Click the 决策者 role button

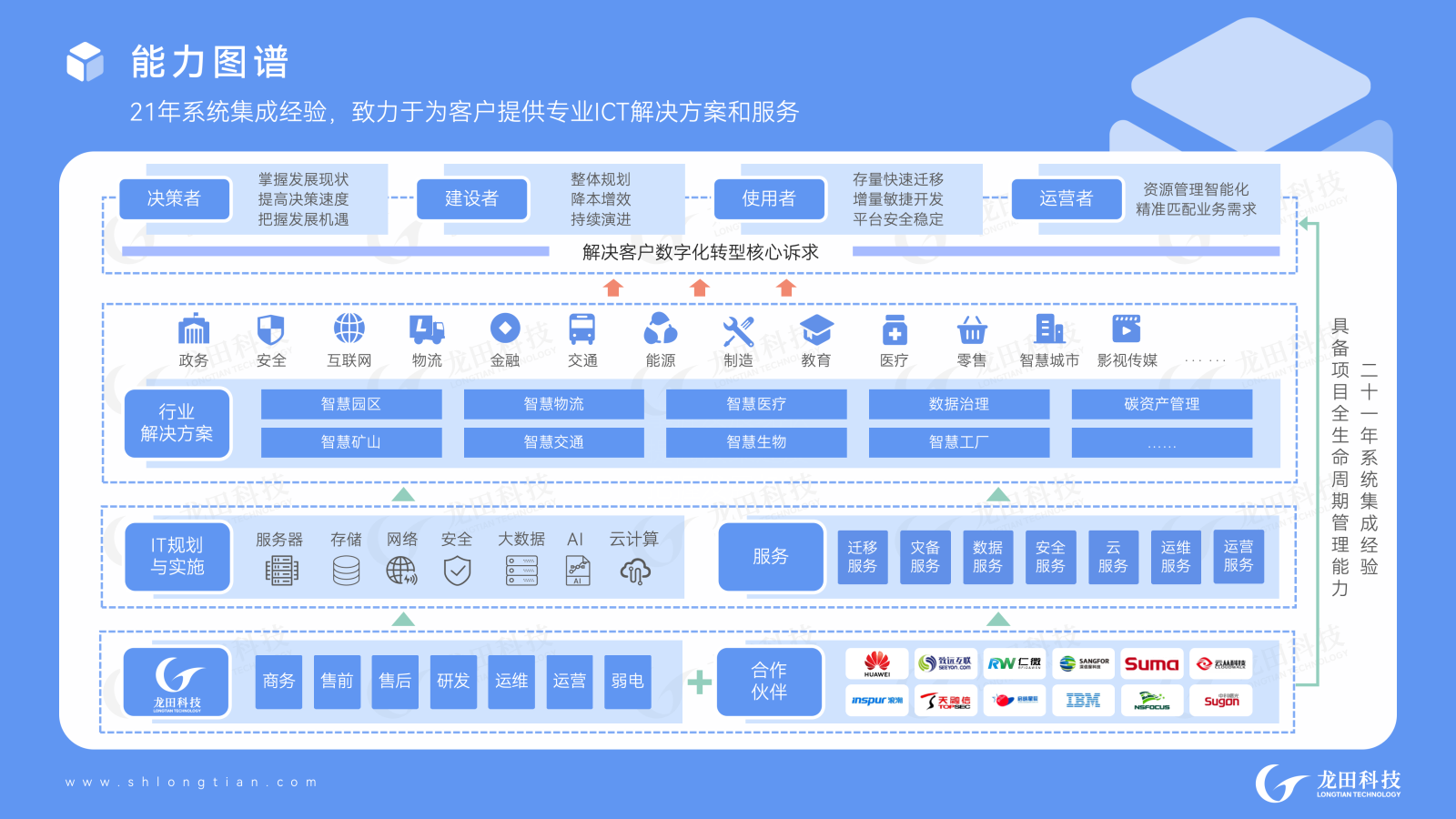click(x=175, y=198)
